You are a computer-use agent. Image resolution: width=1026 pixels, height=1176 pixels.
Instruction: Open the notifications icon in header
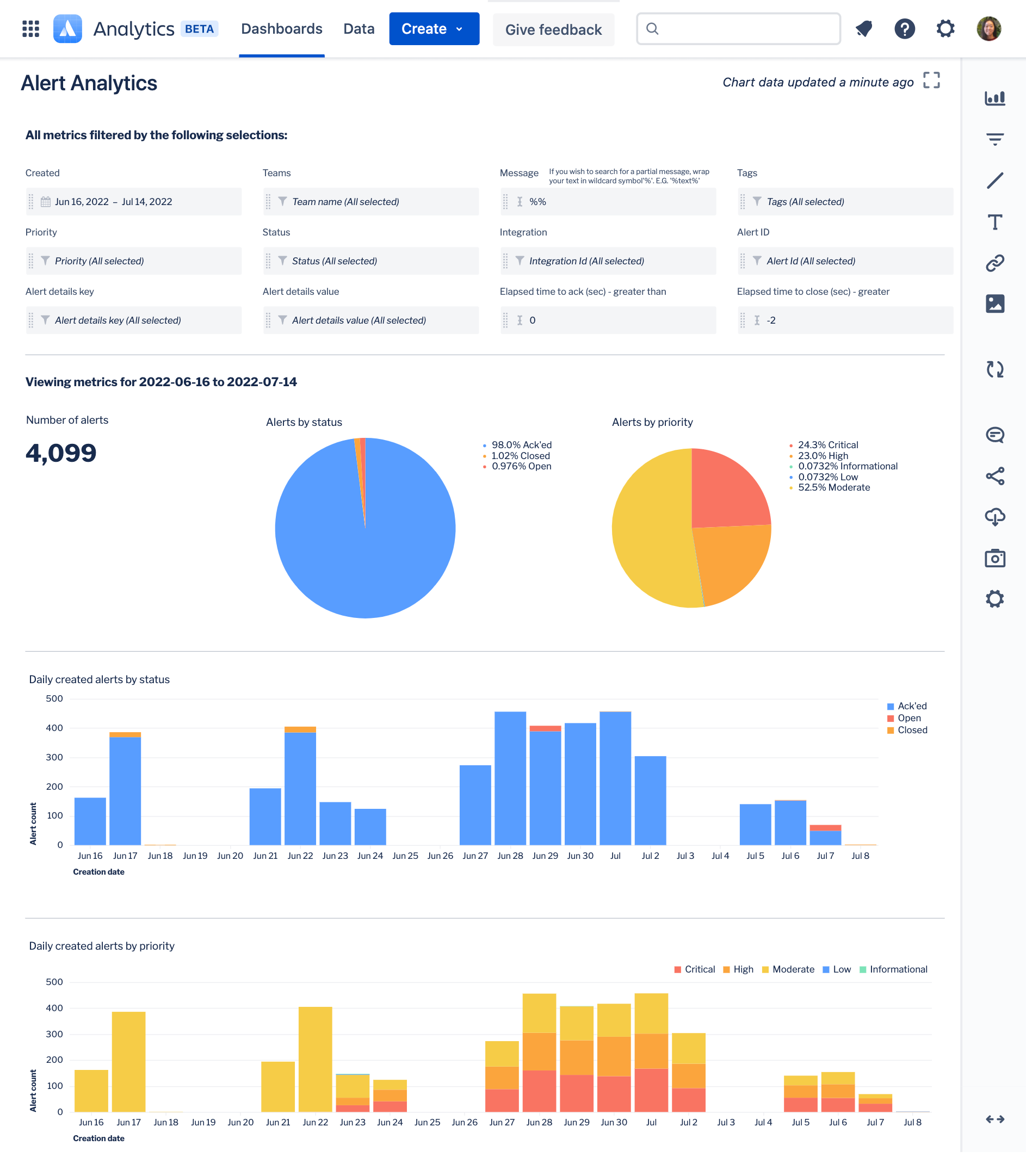coord(863,29)
